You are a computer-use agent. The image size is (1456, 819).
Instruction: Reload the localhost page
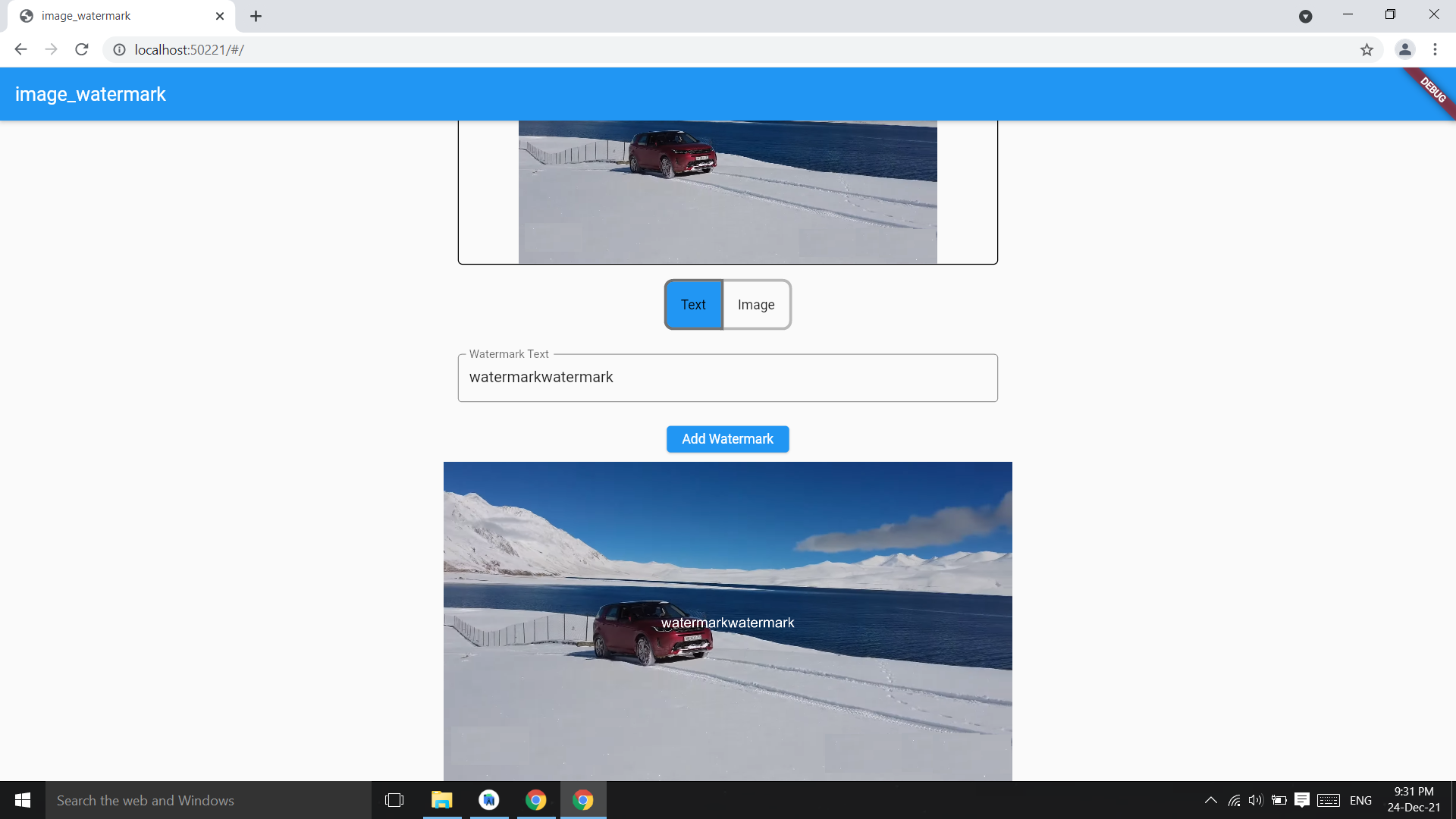tap(82, 49)
